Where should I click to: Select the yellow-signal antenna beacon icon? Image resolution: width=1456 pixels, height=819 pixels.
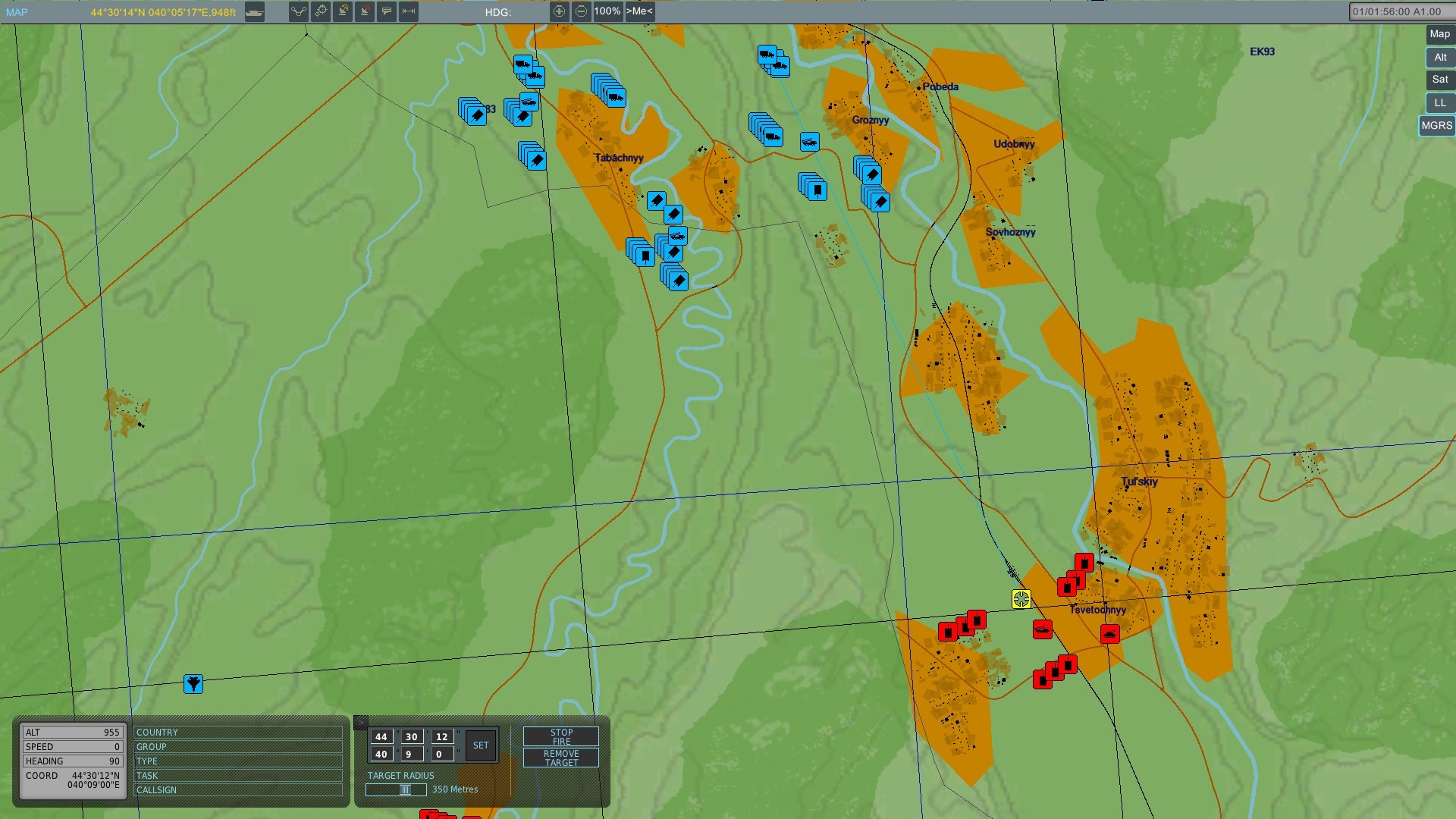342,12
